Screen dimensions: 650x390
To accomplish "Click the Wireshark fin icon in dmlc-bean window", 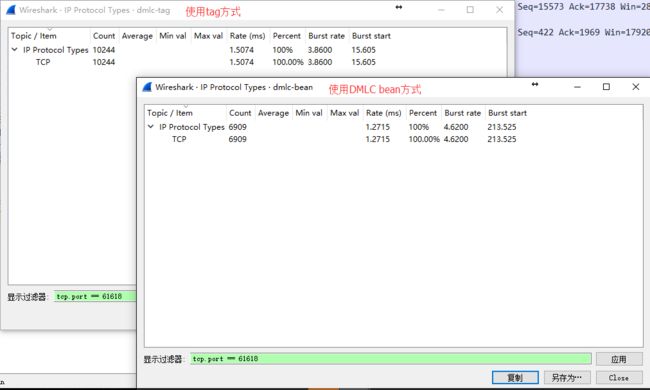I will pyautogui.click(x=147, y=87).
